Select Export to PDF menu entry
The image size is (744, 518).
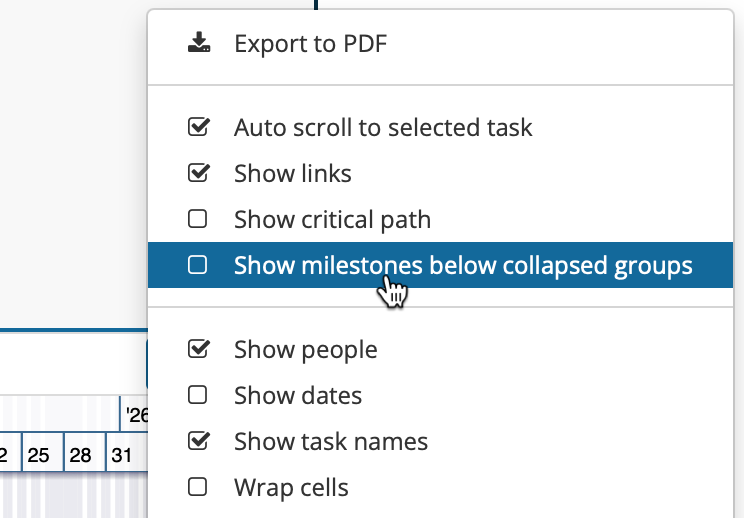pos(310,43)
